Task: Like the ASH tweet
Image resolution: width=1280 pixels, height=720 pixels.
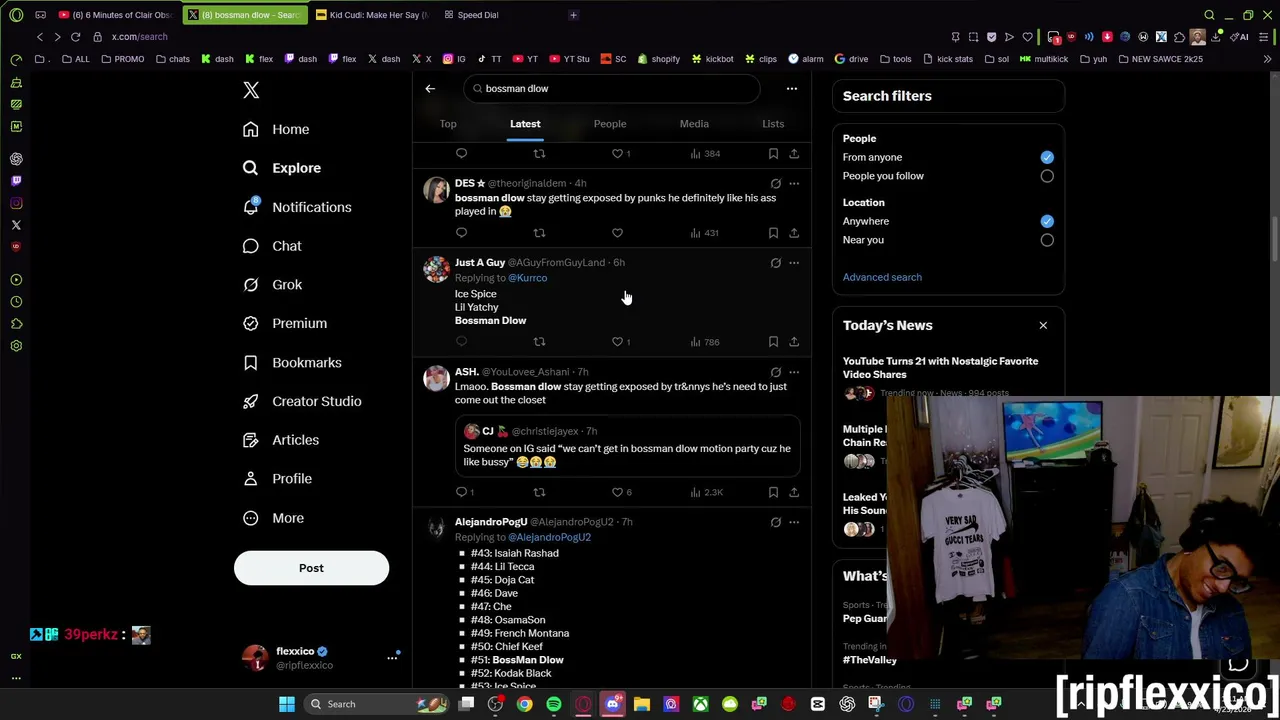Action: [x=617, y=492]
